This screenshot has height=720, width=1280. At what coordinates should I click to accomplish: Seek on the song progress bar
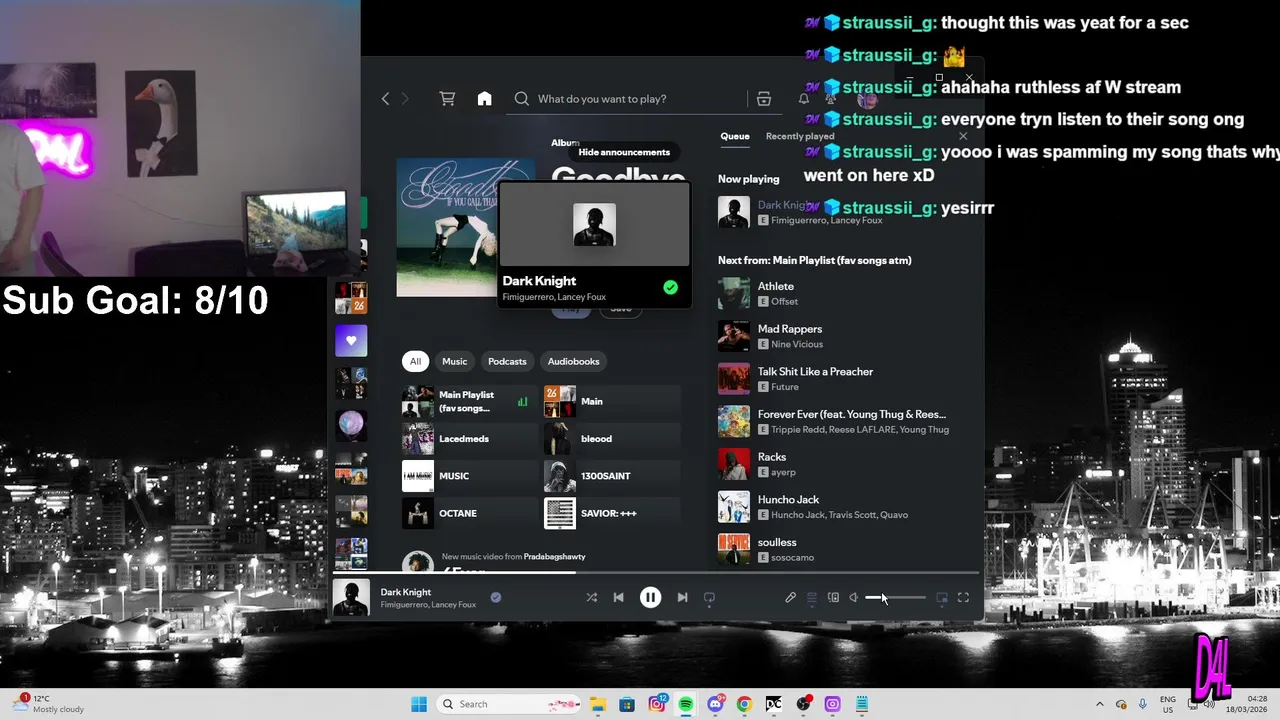tap(655, 573)
